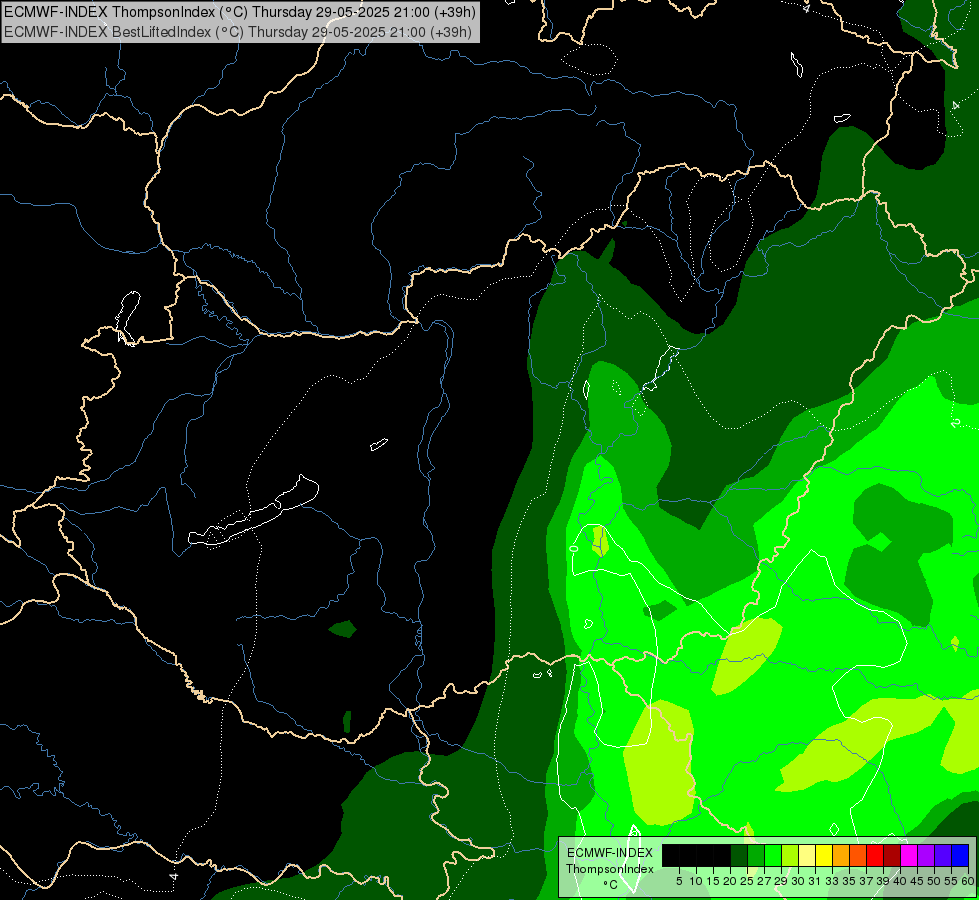Select the violet 50-55 legend swatch
Image resolution: width=979 pixels, height=900 pixels.
click(943, 855)
